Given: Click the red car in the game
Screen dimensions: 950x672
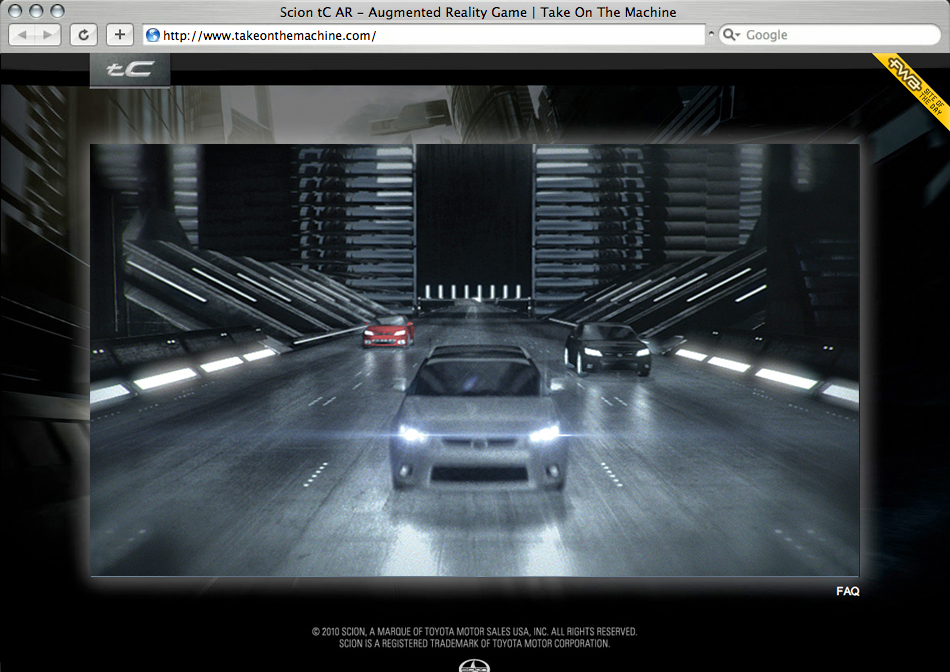Looking at the screenshot, I should click(388, 332).
